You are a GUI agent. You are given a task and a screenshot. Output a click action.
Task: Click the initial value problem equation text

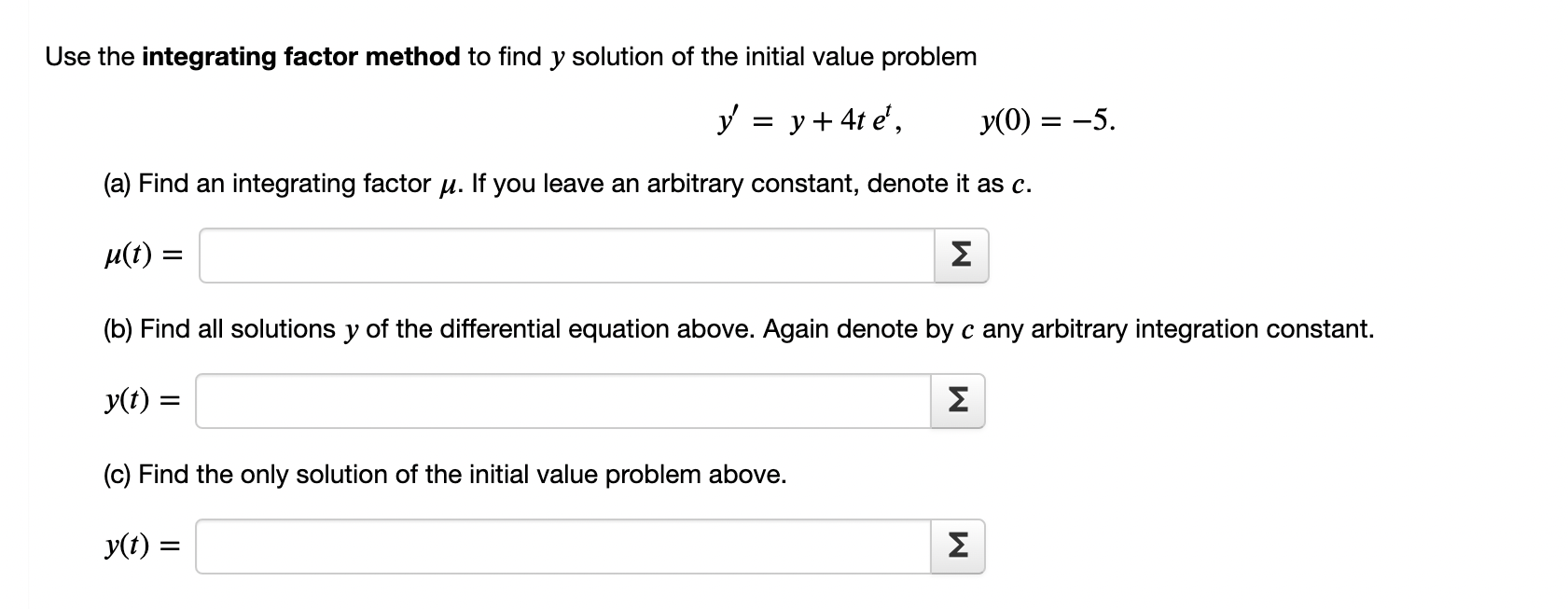coord(914,119)
